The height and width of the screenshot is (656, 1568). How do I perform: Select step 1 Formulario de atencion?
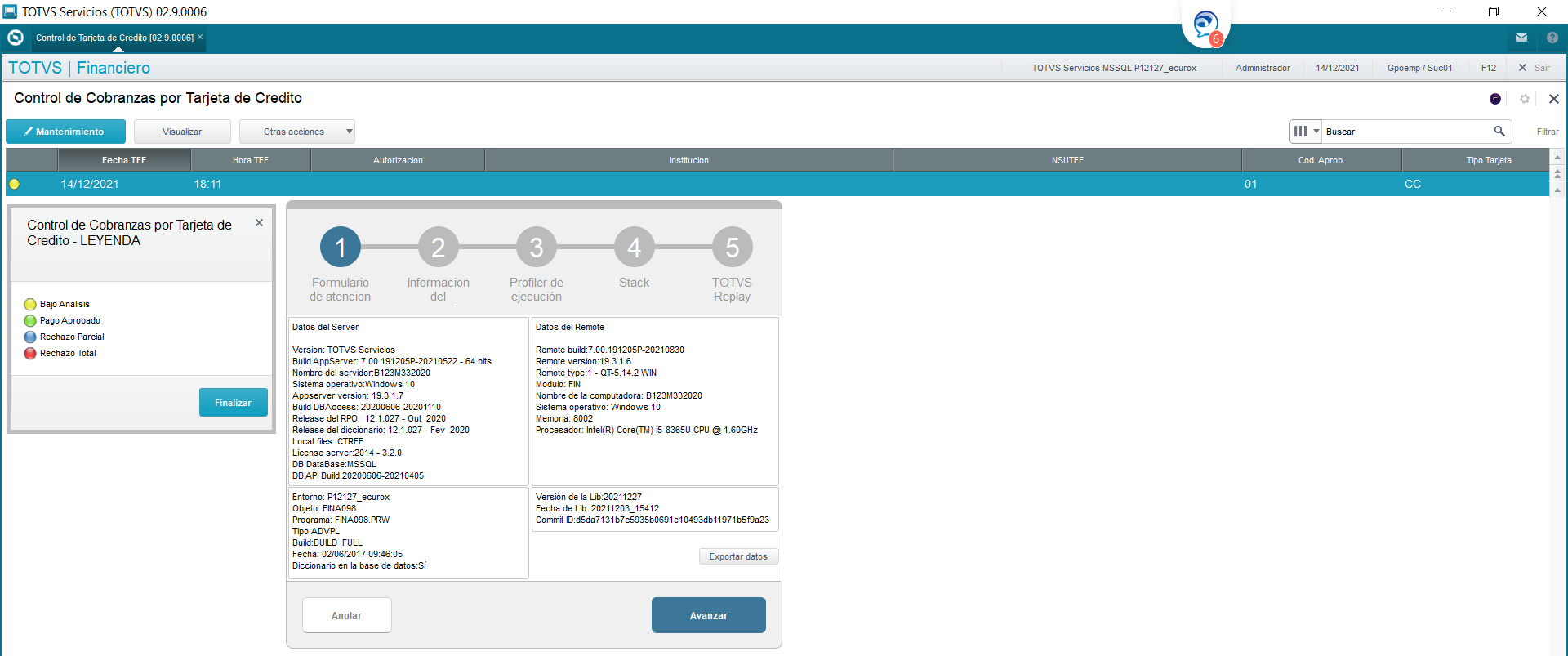[x=340, y=247]
